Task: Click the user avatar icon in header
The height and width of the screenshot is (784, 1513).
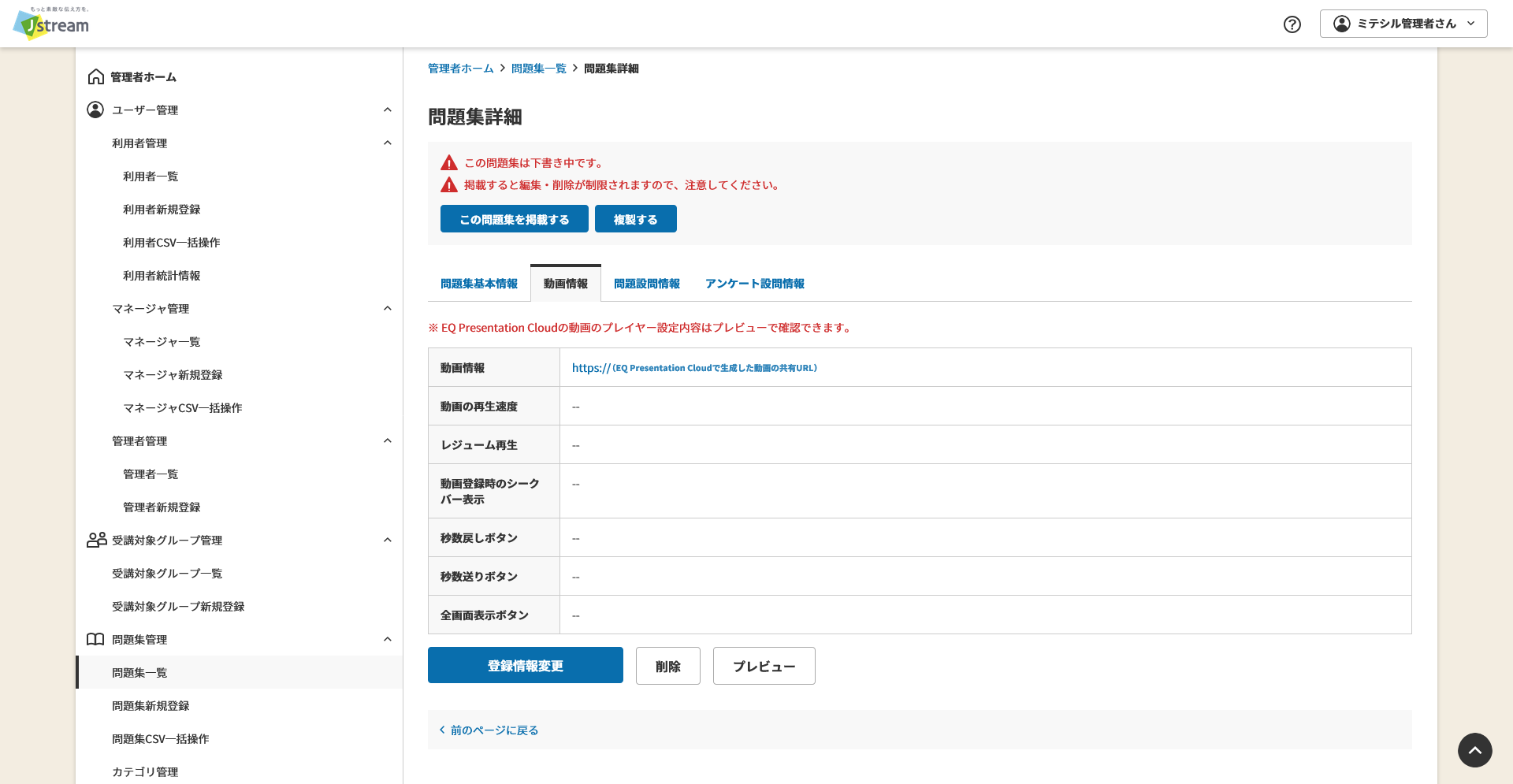Action: point(1341,24)
